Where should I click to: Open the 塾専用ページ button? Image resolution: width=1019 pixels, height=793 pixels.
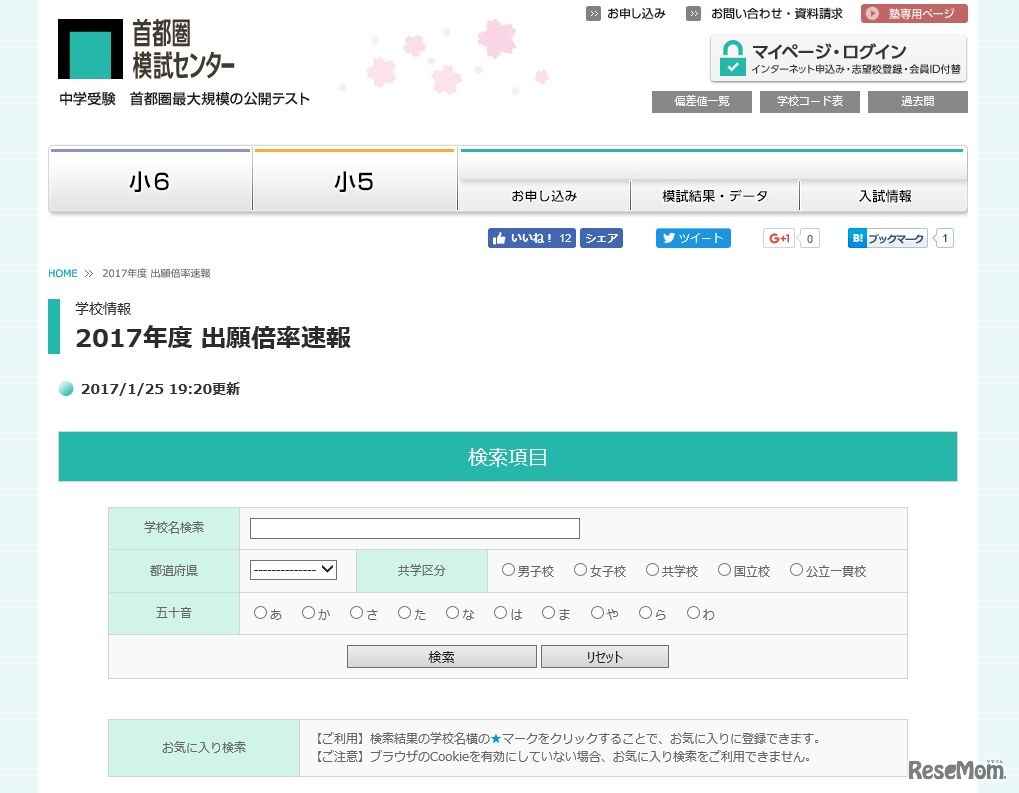[914, 14]
